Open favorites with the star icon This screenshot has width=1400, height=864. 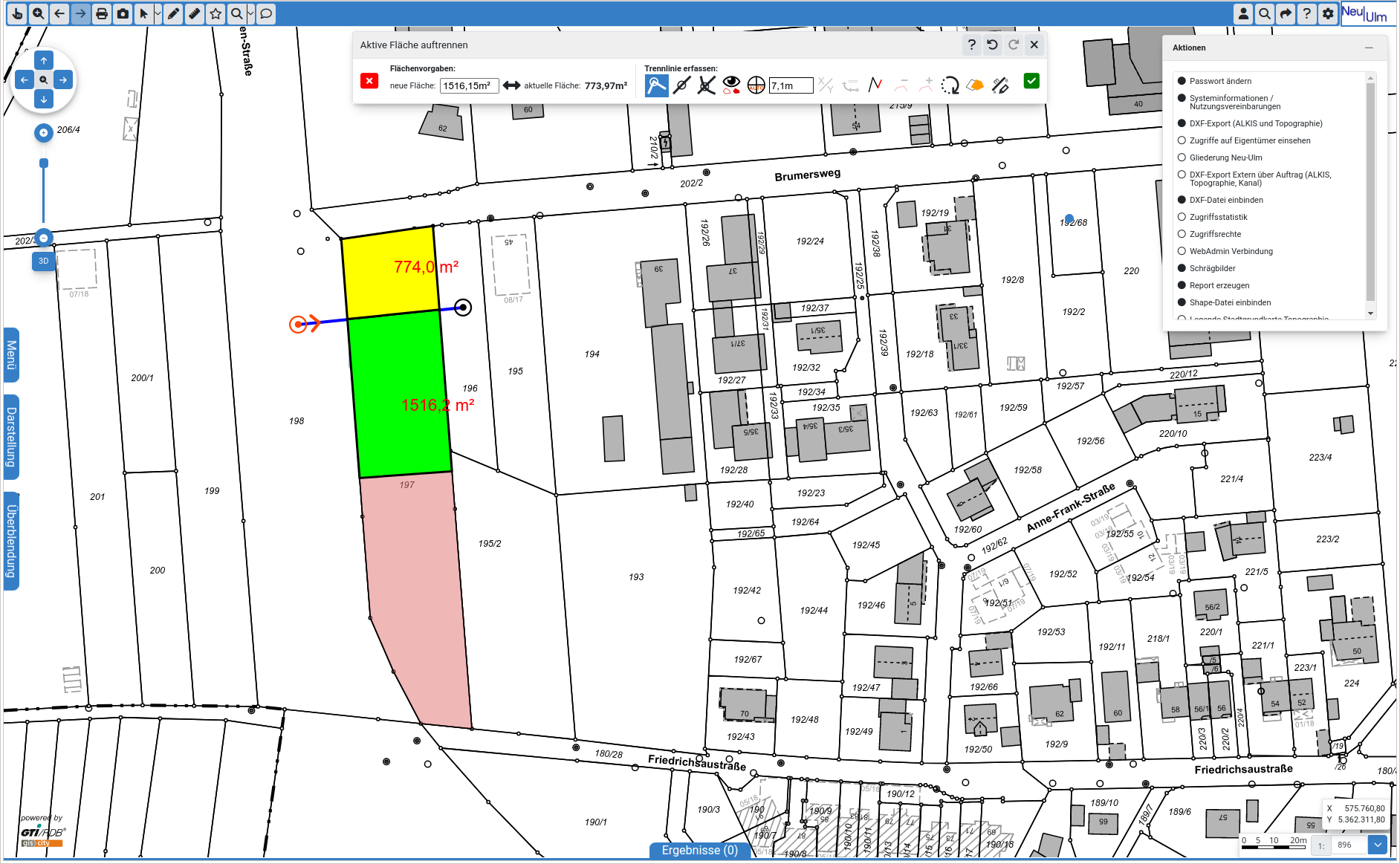click(215, 13)
